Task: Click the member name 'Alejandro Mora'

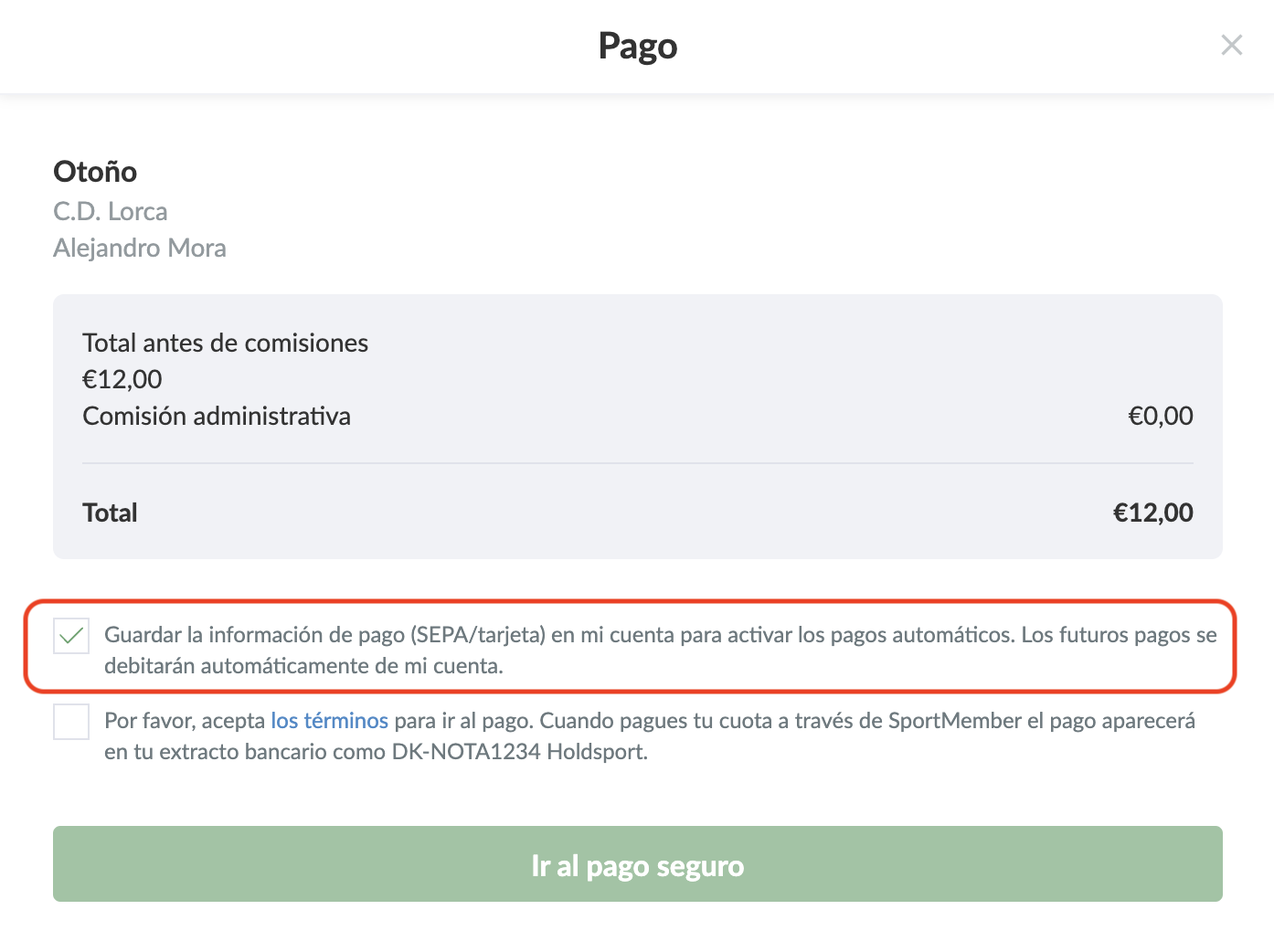Action: click(x=140, y=249)
